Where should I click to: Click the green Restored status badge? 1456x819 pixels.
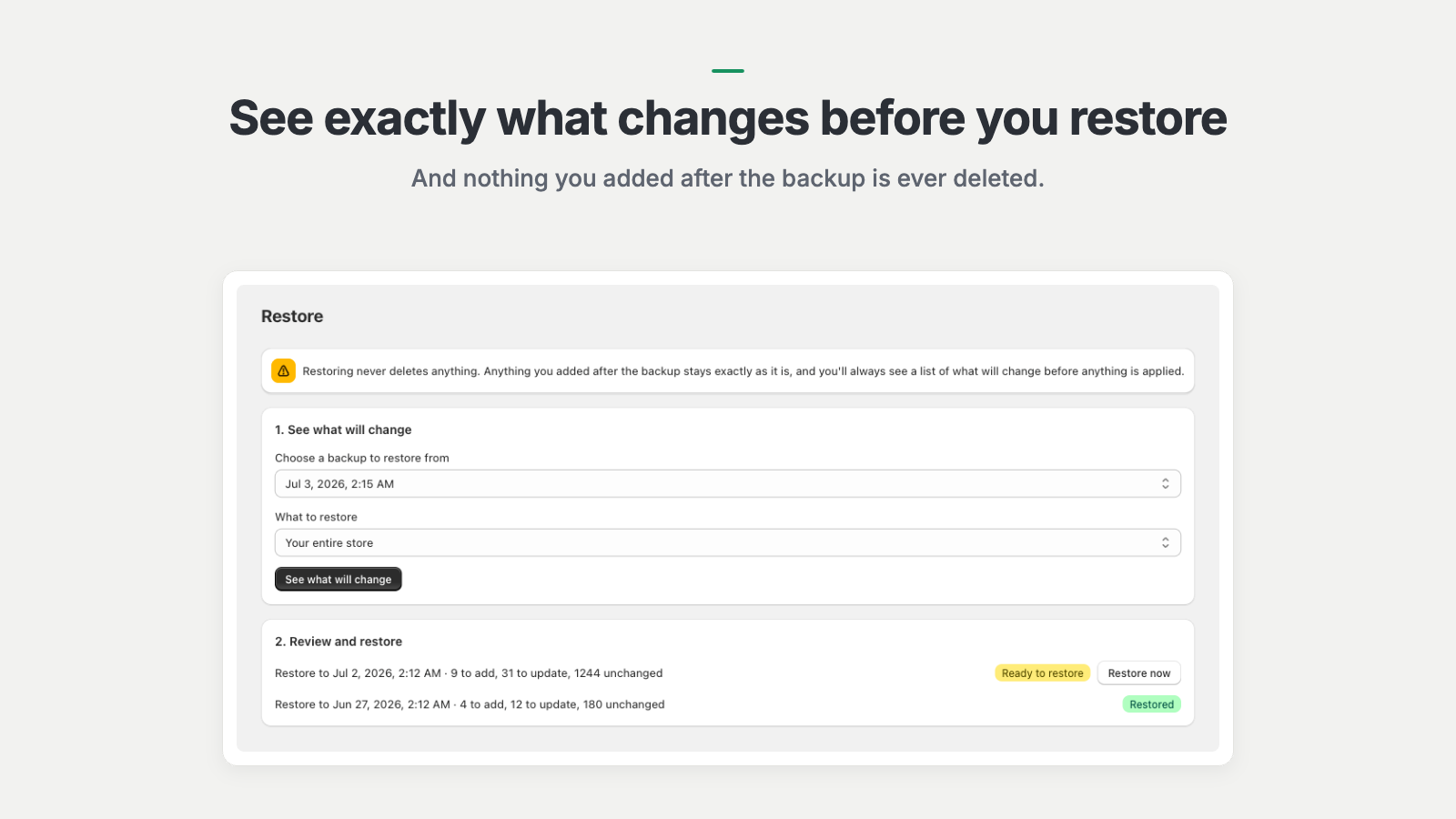[x=1151, y=704]
